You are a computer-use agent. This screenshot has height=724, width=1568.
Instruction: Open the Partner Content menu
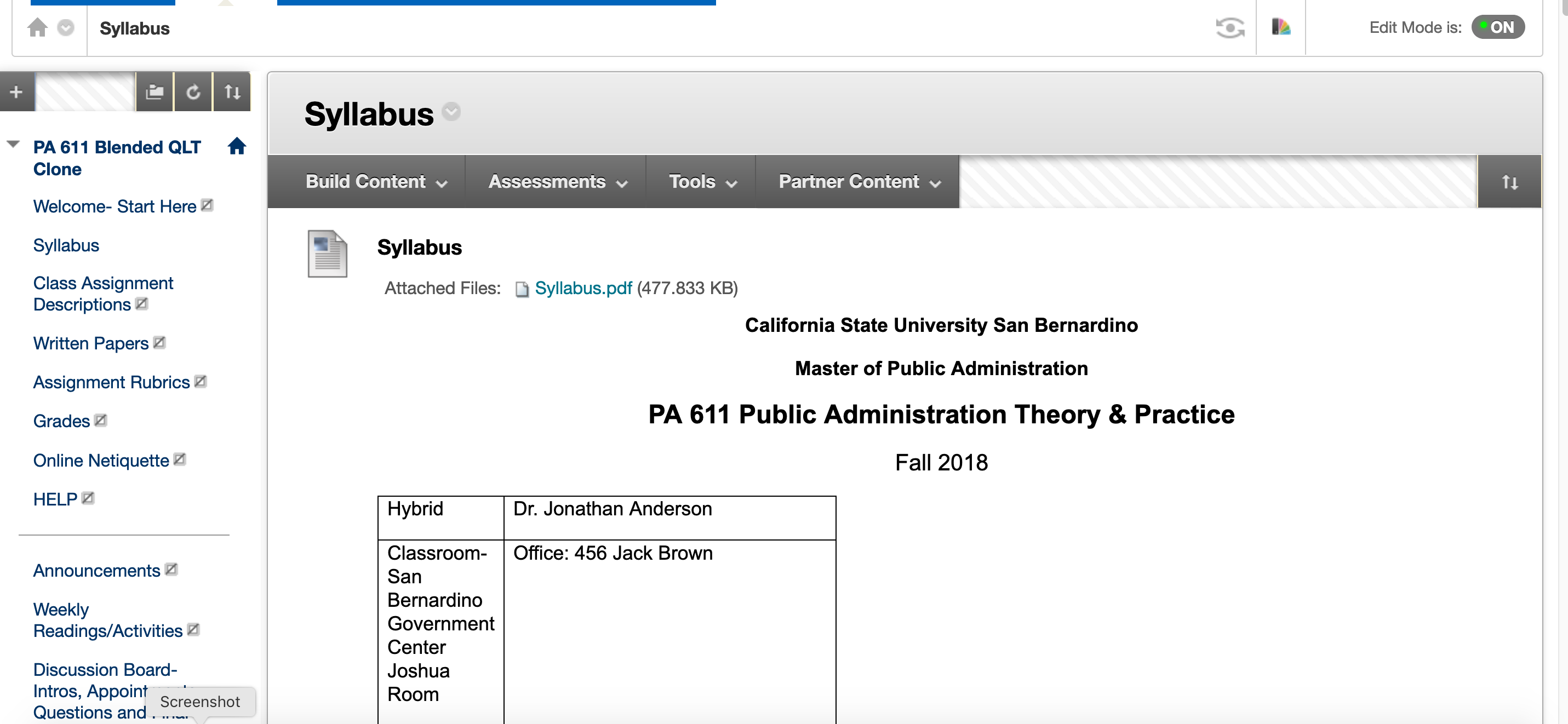tap(859, 182)
